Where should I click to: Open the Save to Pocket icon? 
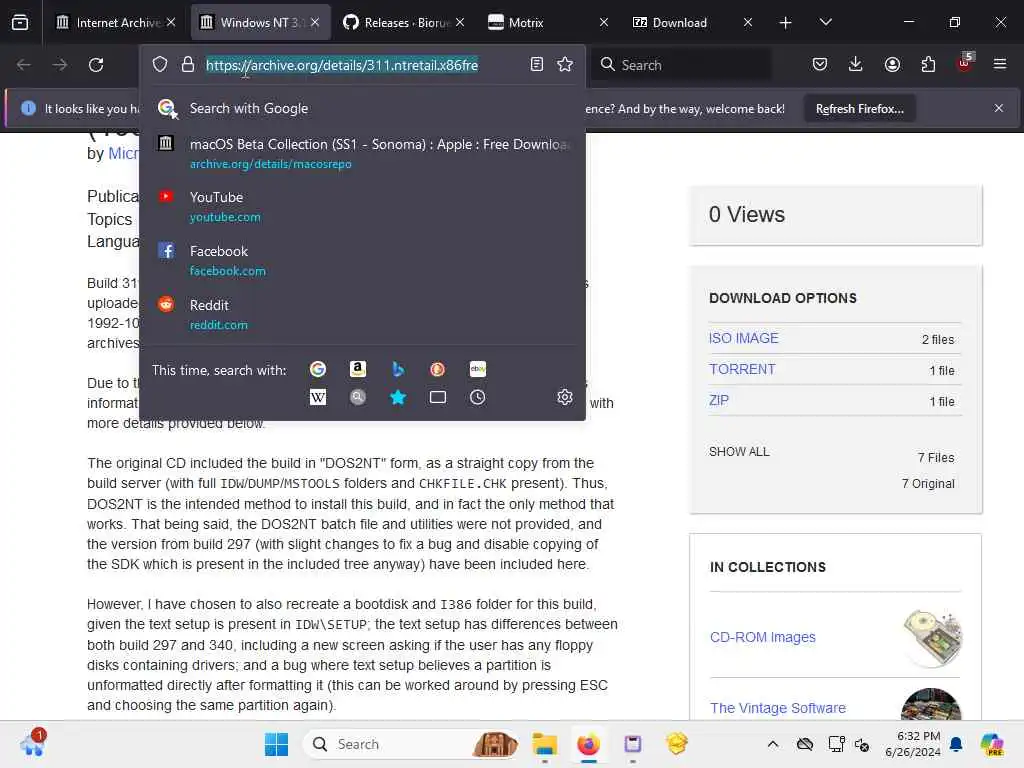click(820, 64)
